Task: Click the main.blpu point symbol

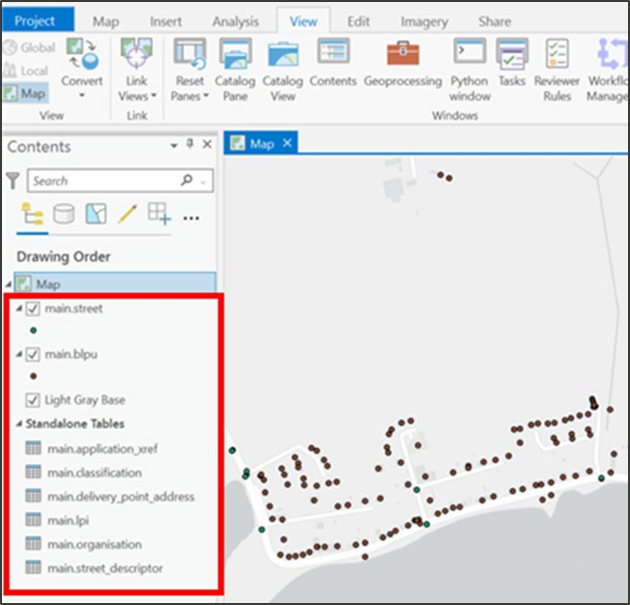Action: point(33,376)
